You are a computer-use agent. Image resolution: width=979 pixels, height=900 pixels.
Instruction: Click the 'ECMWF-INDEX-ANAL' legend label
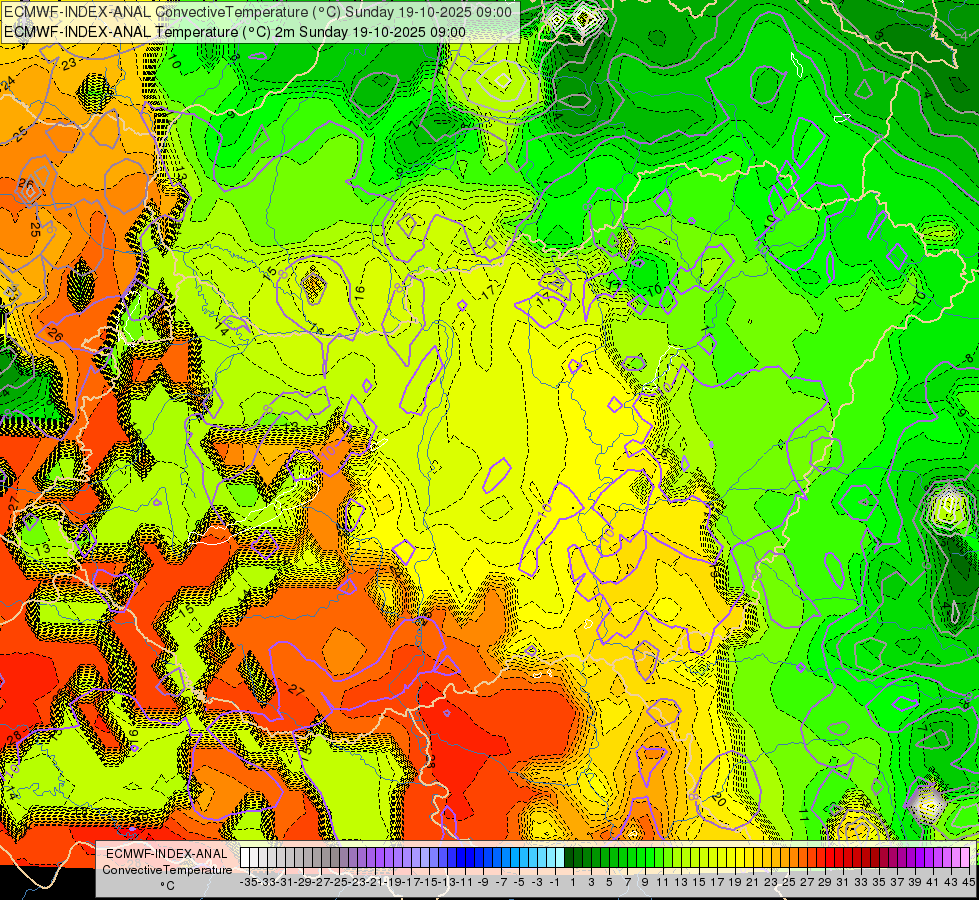[167, 854]
